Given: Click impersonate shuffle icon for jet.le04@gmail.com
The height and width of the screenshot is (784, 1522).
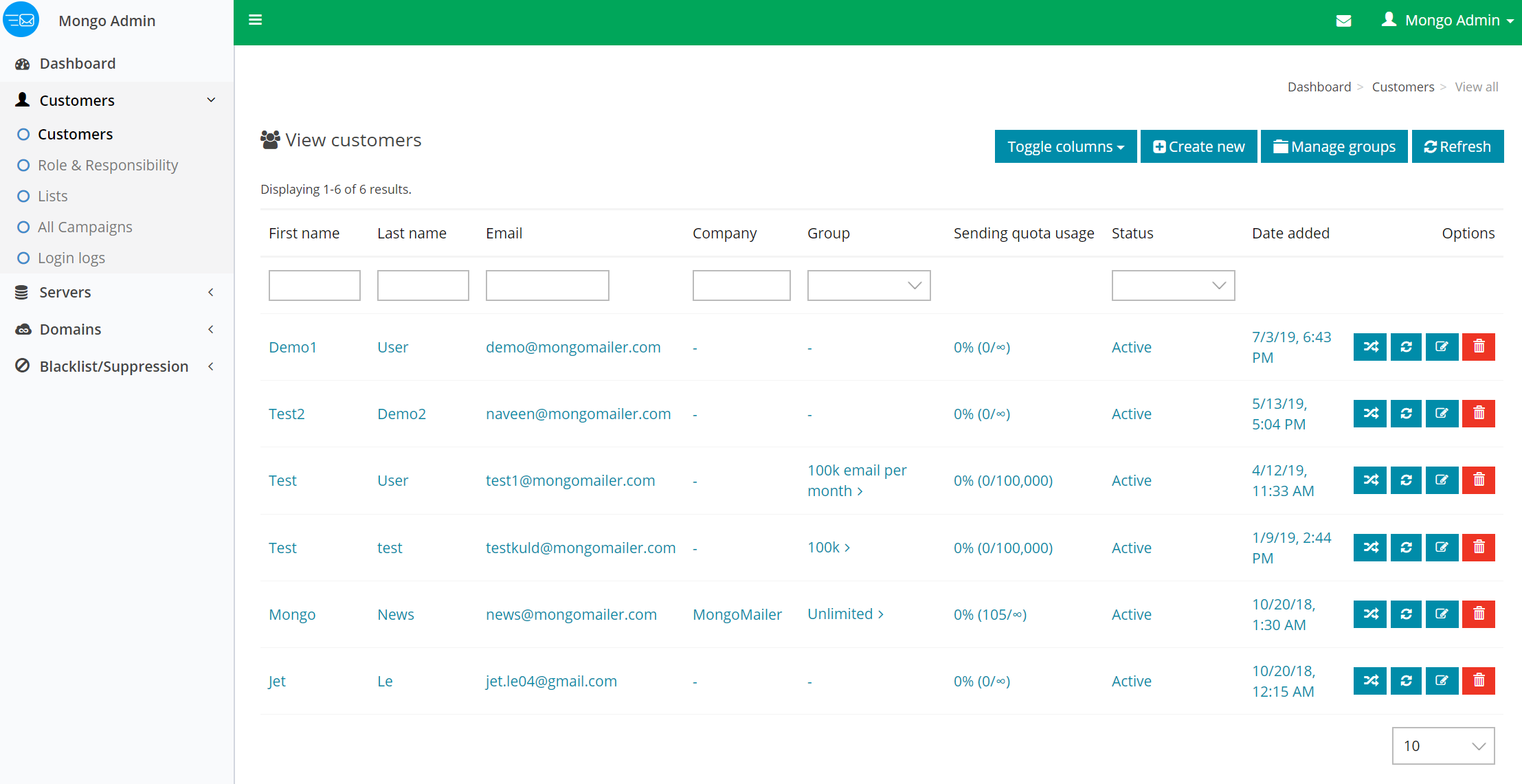Looking at the screenshot, I should tap(1370, 681).
